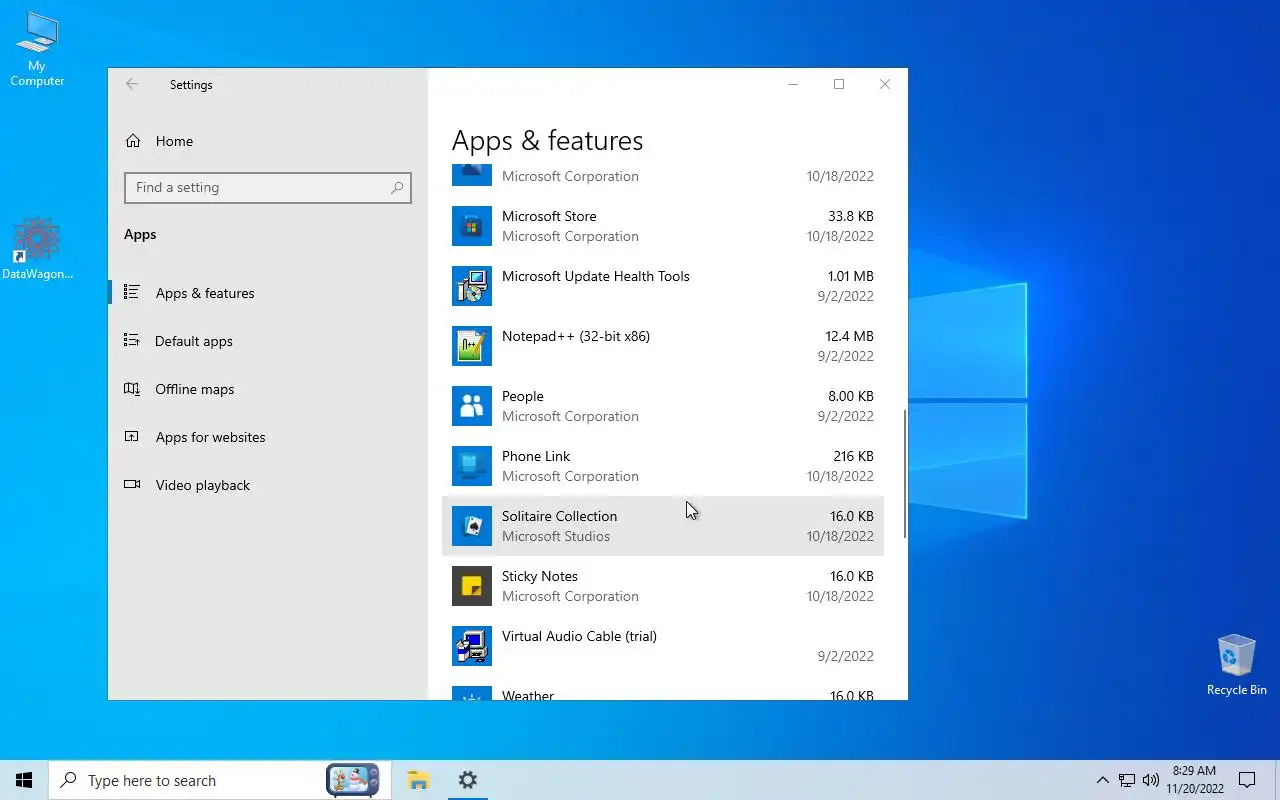Maximize the Settings window
This screenshot has width=1280, height=800.
pos(839,85)
